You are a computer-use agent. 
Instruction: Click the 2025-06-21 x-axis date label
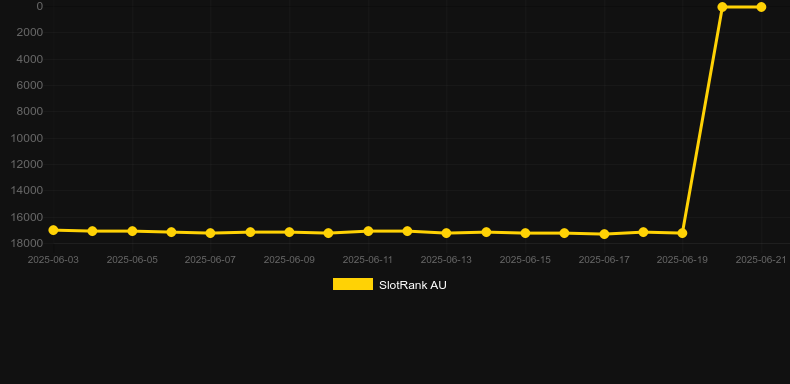pyautogui.click(x=761, y=260)
